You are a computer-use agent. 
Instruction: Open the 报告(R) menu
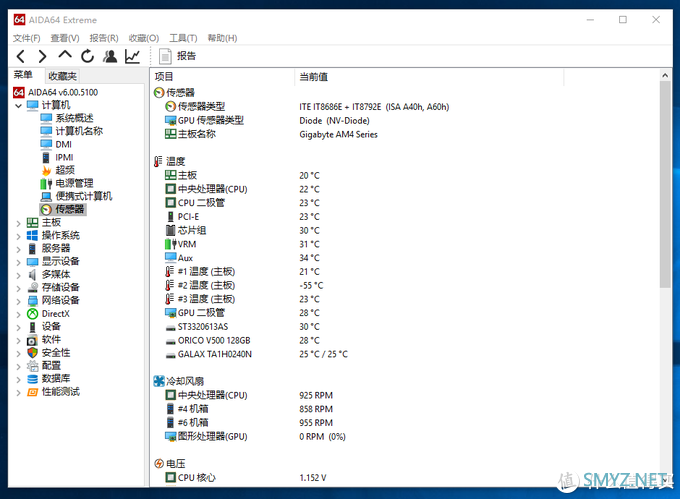(x=104, y=38)
